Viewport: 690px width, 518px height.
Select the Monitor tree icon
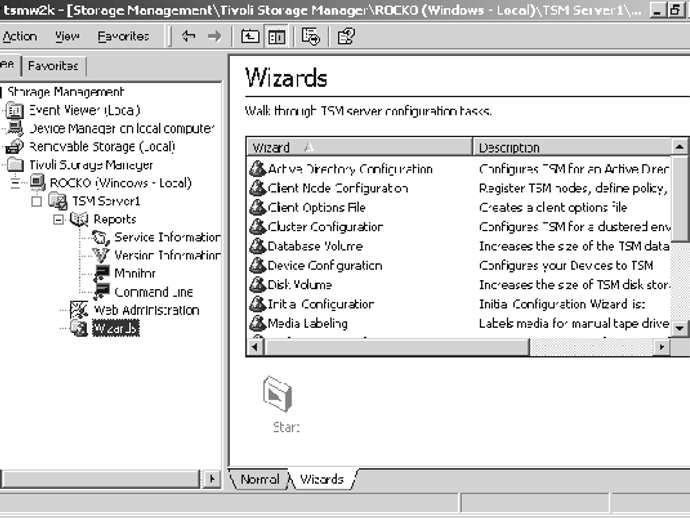[x=101, y=273]
